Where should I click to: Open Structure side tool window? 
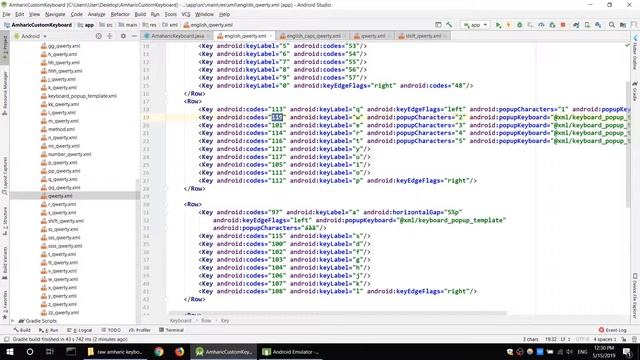[5, 220]
